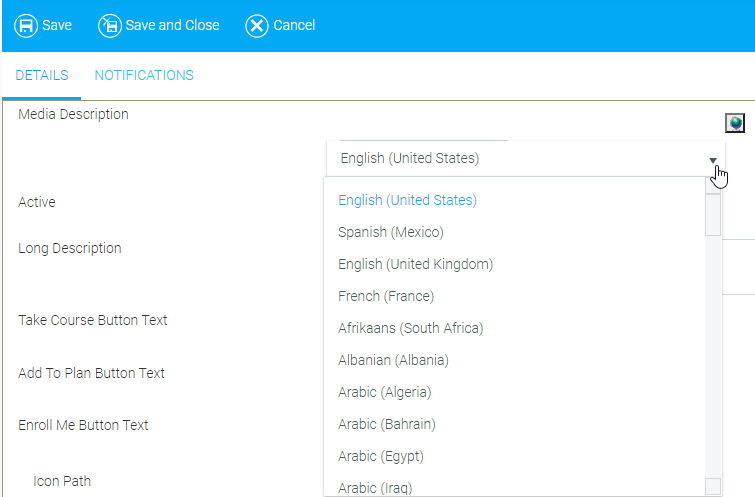This screenshot has height=497, width=755.
Task: Pick Afrikaans (South Africa) option
Action: coord(410,328)
